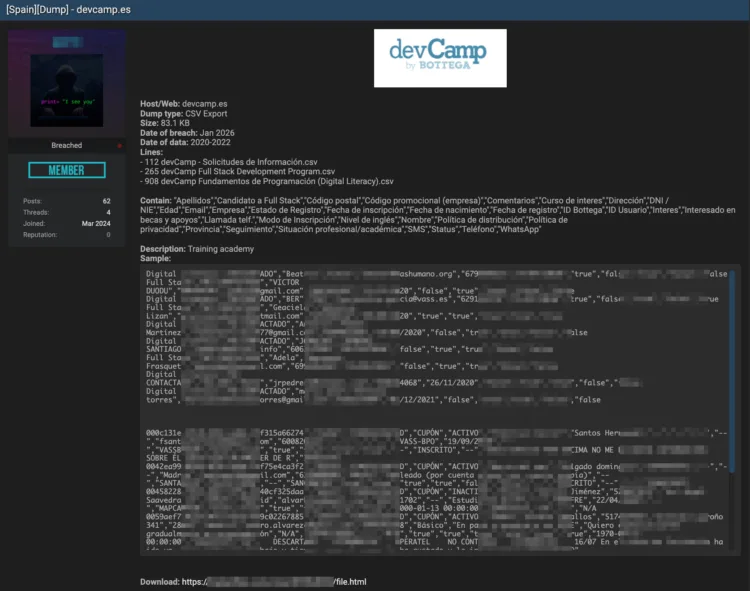Click the Threads count 4
750x591 pixels.
pos(109,212)
